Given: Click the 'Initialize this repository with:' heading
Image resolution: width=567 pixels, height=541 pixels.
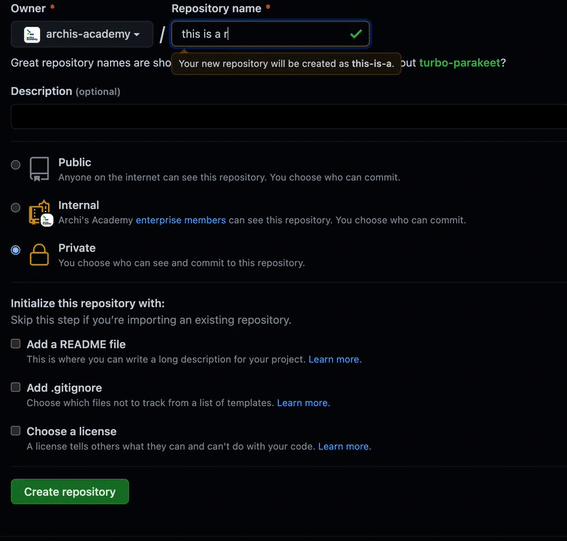Looking at the screenshot, I should pyautogui.click(x=88, y=303).
